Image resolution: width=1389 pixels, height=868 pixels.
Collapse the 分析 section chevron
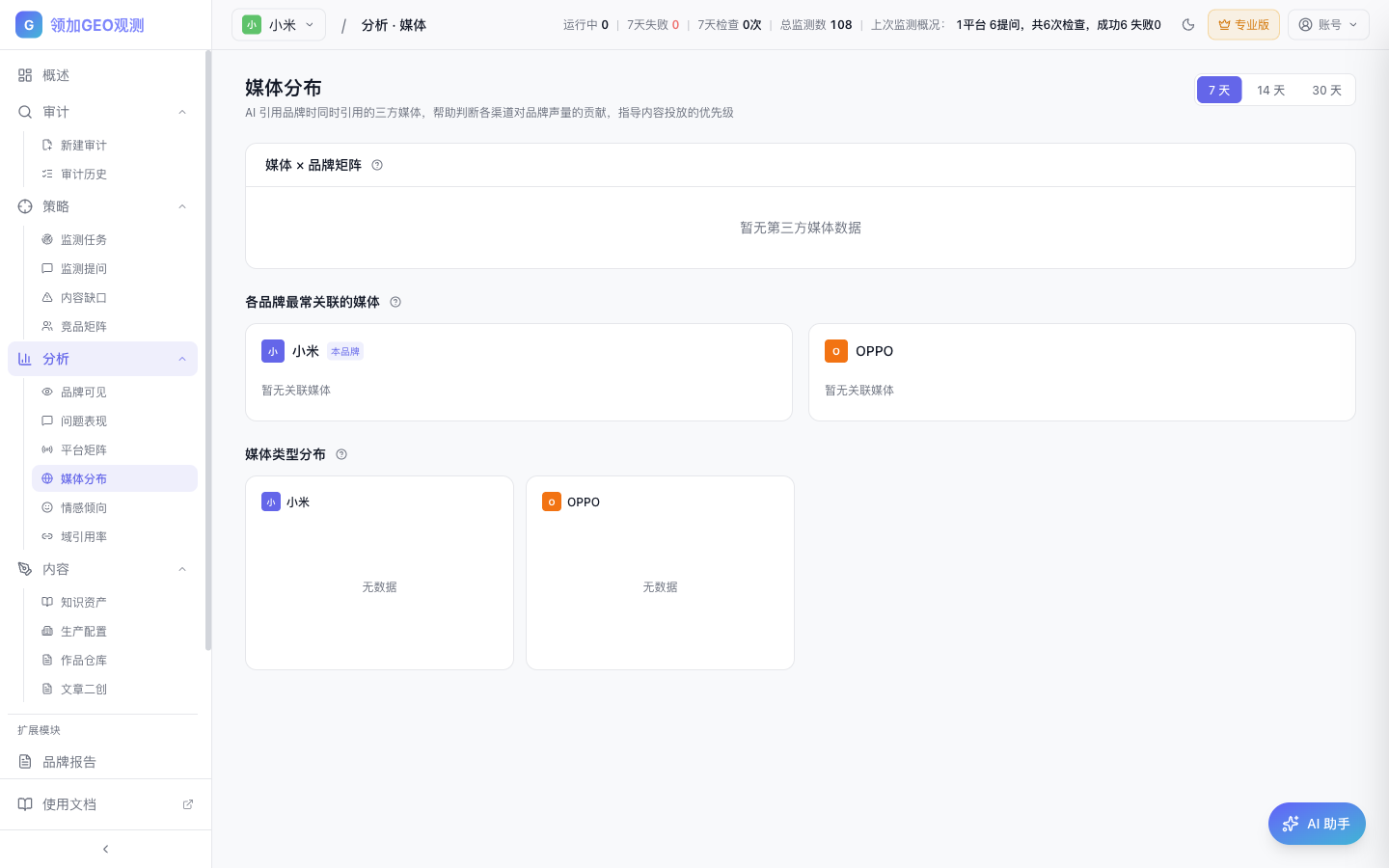182,359
